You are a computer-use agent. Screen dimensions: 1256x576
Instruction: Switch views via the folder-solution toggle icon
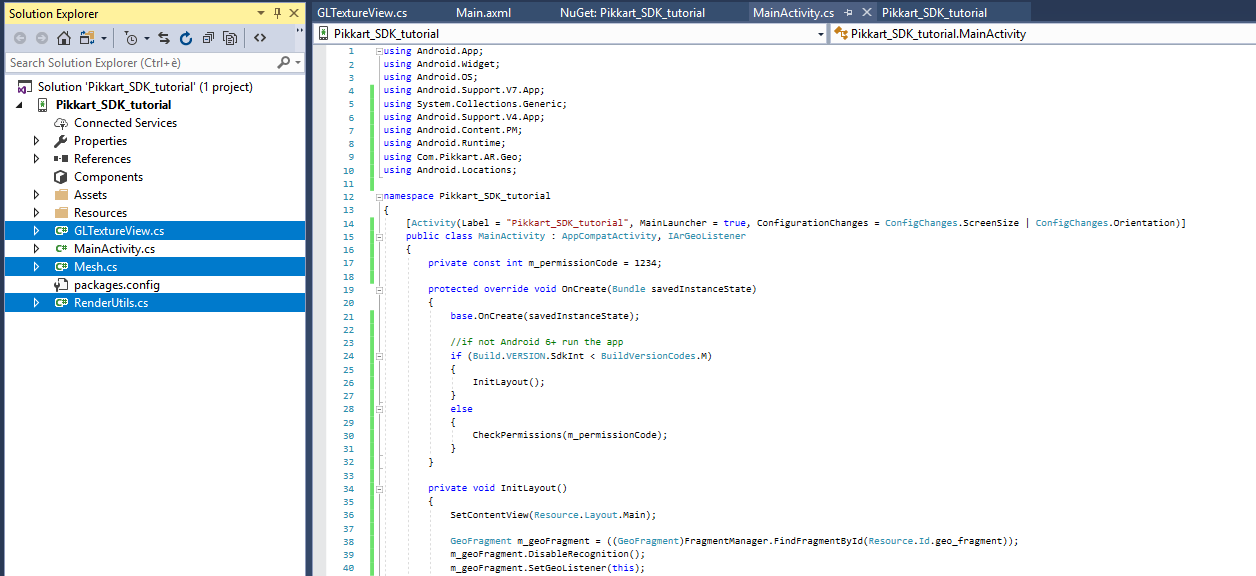click(x=87, y=38)
